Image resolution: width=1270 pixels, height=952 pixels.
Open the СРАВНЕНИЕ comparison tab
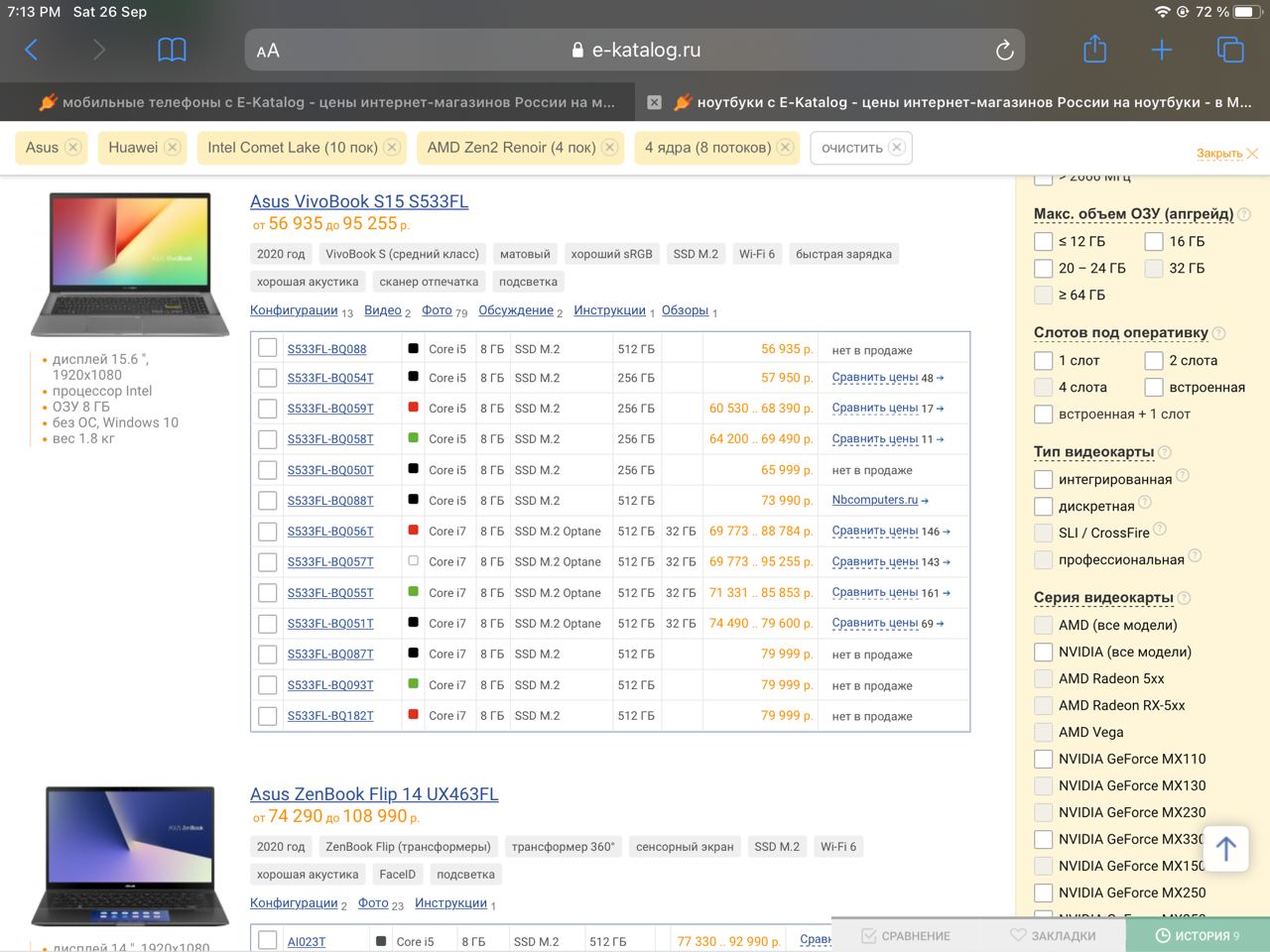point(905,935)
